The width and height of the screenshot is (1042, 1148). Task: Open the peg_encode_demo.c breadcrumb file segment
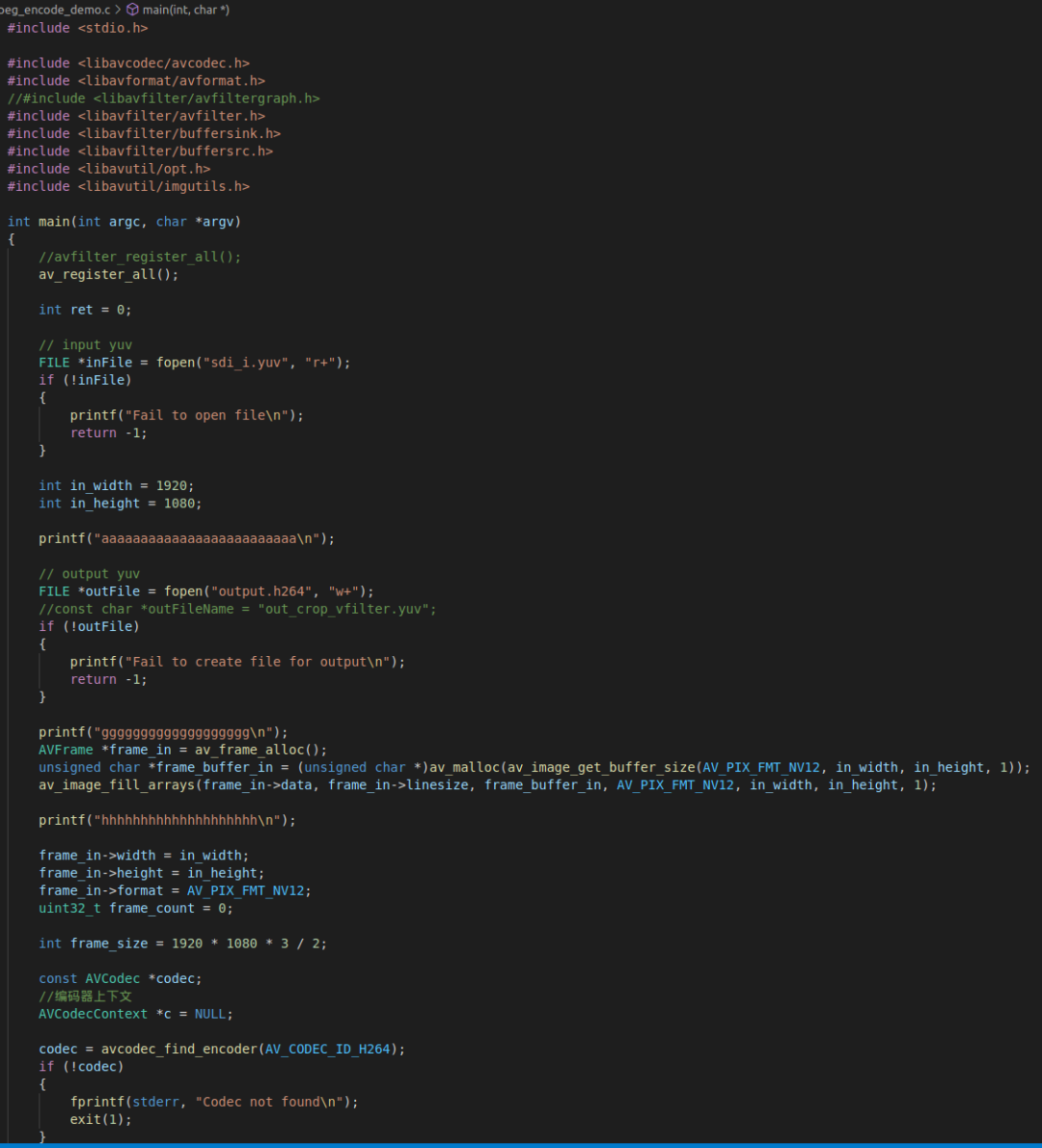coord(55,10)
